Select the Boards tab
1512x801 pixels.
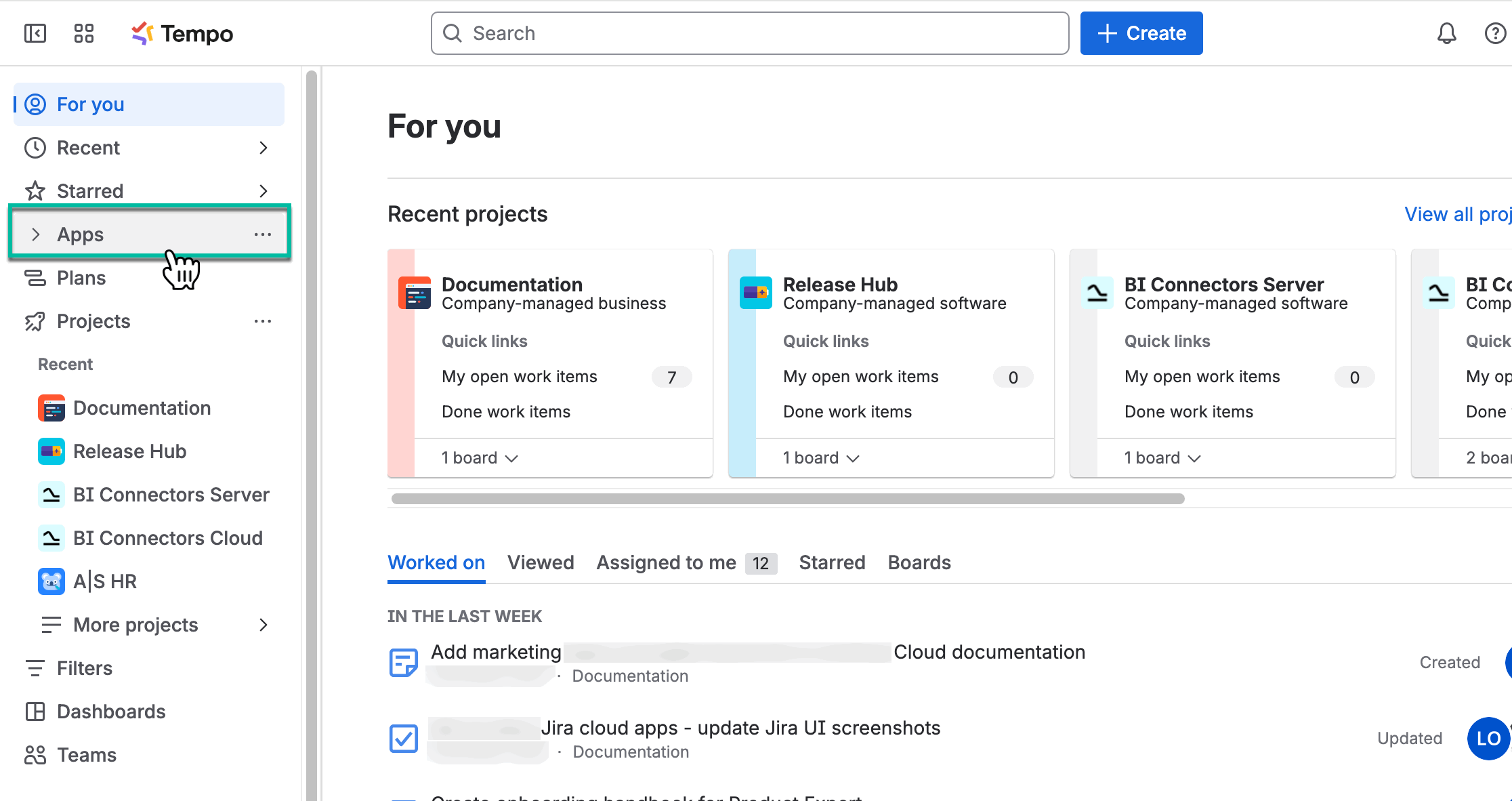pos(919,562)
